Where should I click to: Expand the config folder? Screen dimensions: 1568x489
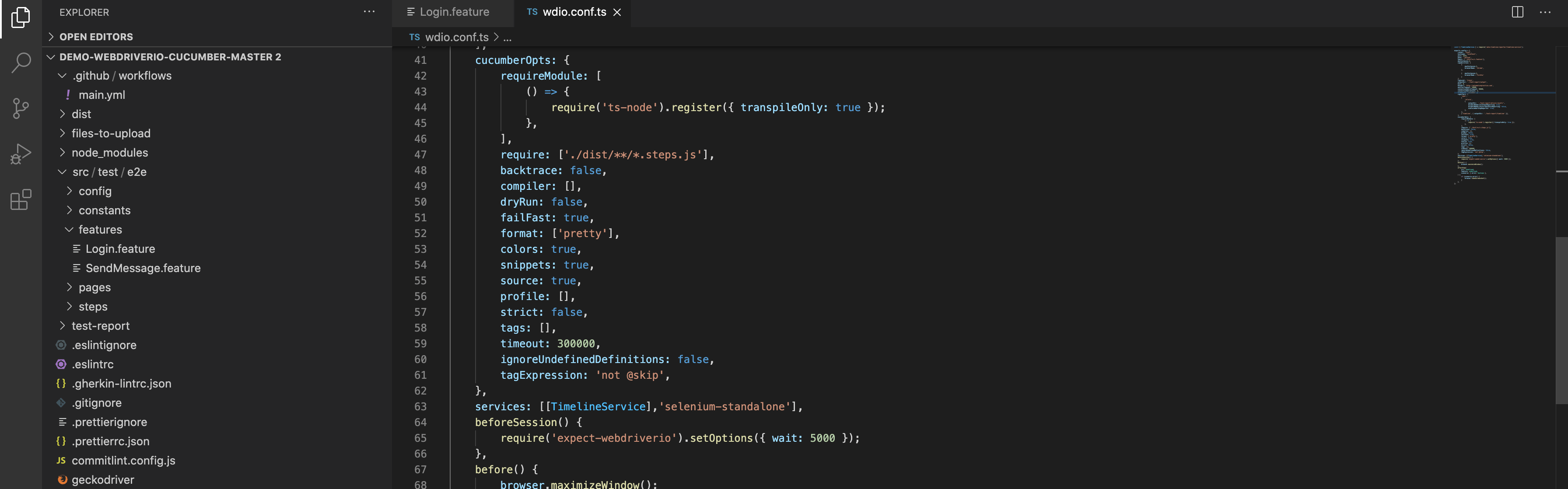point(69,191)
